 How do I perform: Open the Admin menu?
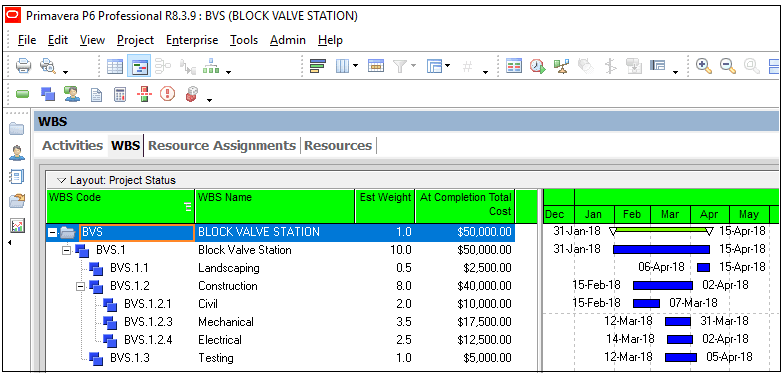click(x=288, y=40)
